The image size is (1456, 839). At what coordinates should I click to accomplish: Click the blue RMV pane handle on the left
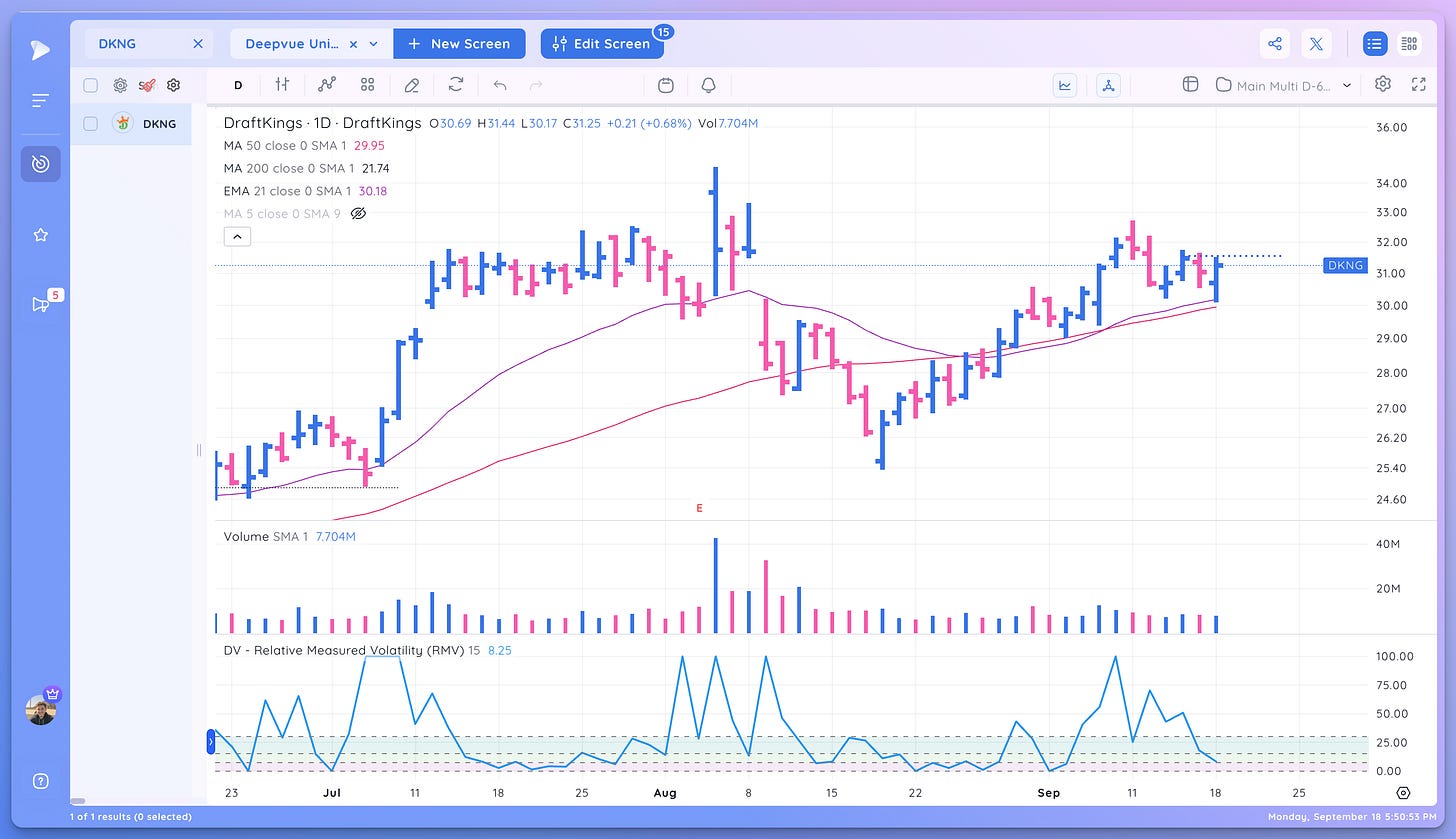point(210,742)
